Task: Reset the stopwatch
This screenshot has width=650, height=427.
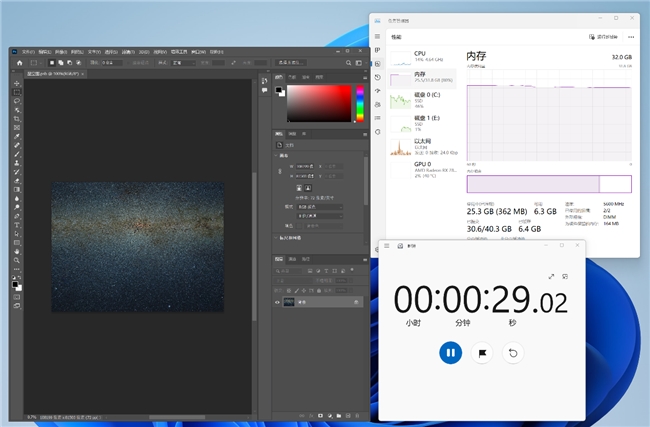Action: coord(513,353)
